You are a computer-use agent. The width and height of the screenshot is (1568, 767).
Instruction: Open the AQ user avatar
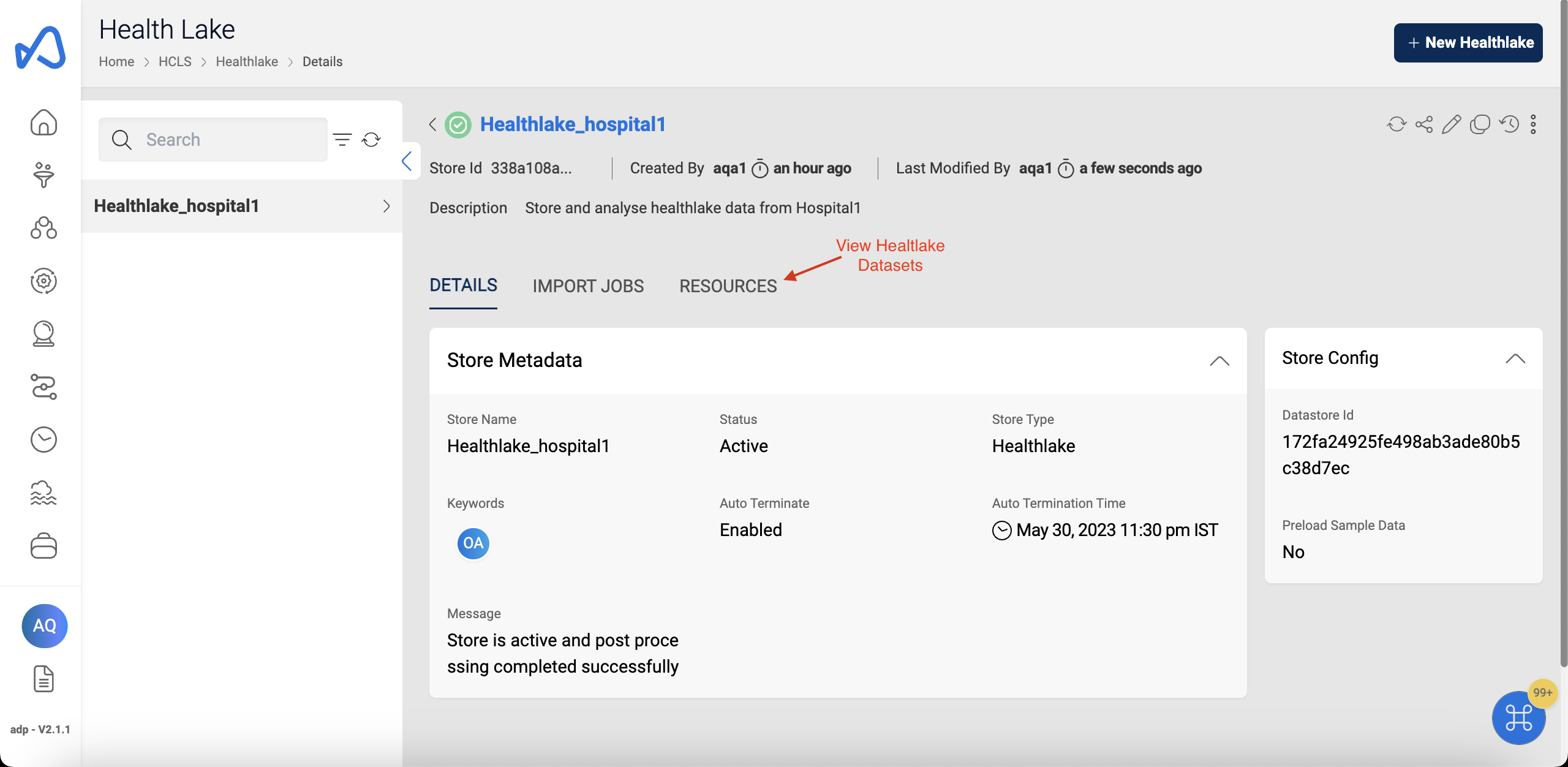(x=45, y=625)
